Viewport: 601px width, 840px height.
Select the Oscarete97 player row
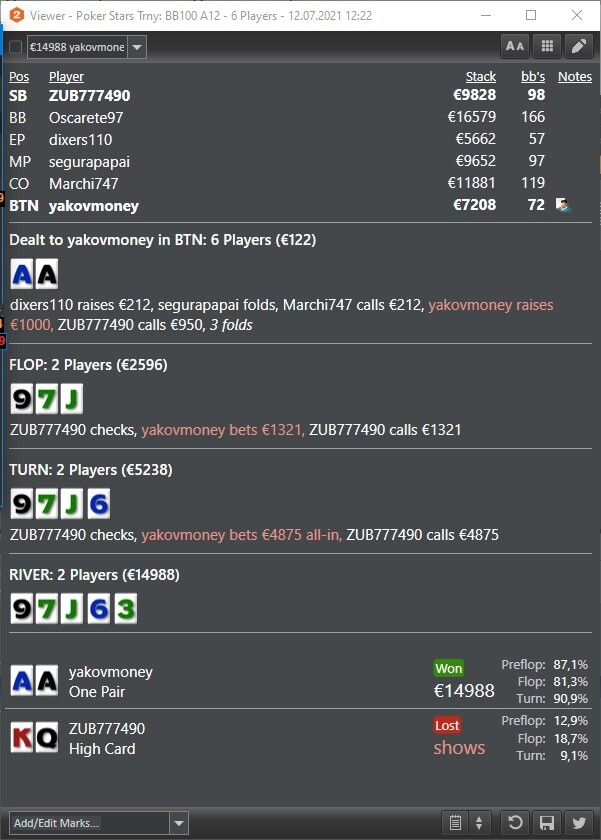[300, 117]
